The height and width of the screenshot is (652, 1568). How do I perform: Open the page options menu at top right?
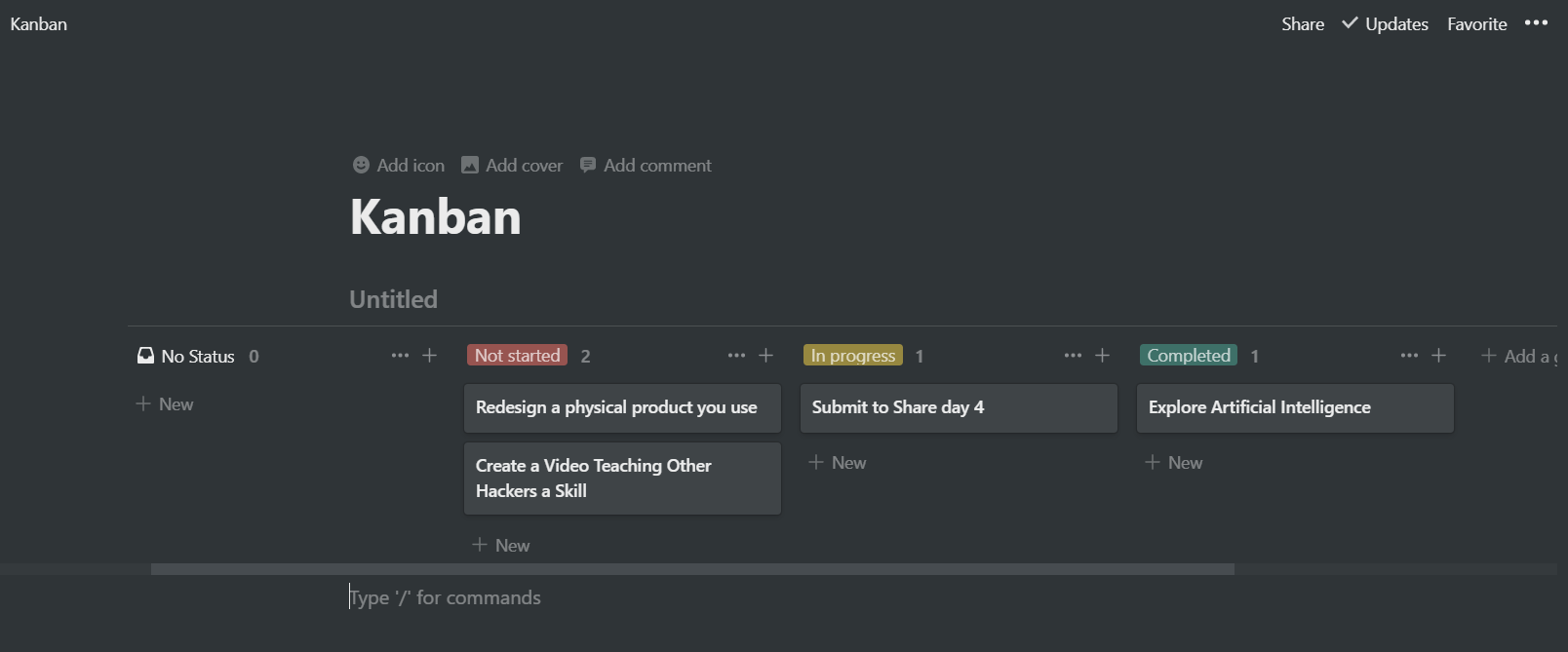[1536, 23]
